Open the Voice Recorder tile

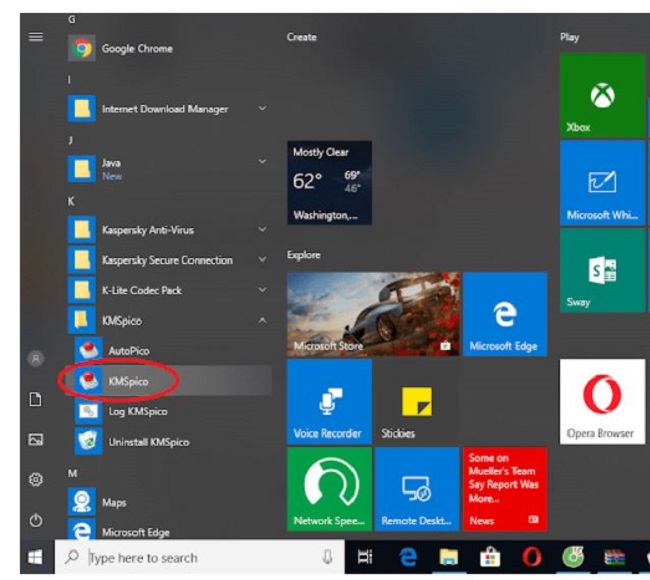point(330,402)
